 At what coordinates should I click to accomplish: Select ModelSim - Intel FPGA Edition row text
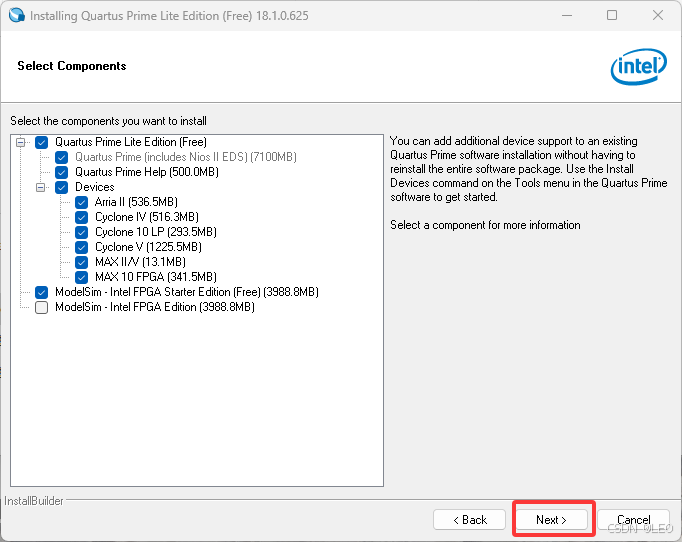(x=155, y=307)
